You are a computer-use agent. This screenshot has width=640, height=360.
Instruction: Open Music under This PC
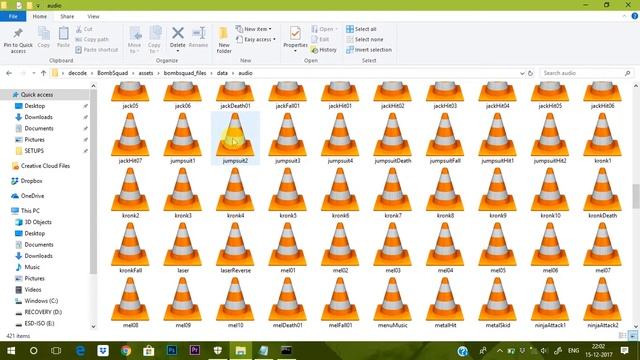(32, 267)
